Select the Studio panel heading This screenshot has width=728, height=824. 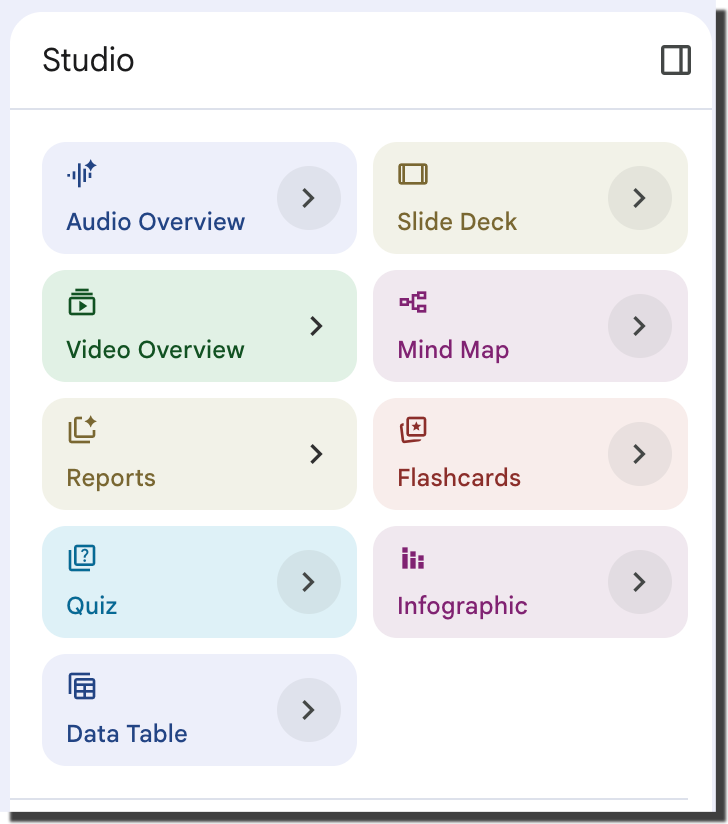pos(88,60)
